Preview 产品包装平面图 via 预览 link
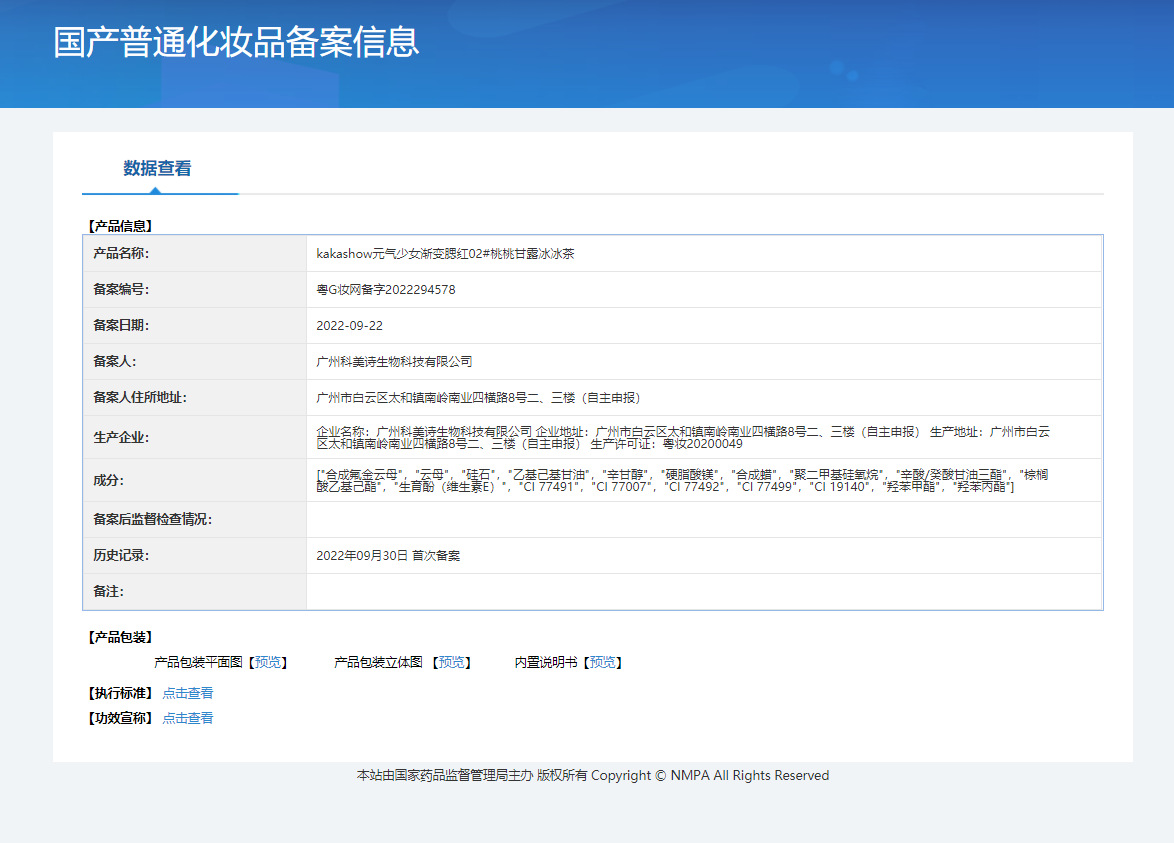Screen dimensions: 1174x843 point(268,663)
